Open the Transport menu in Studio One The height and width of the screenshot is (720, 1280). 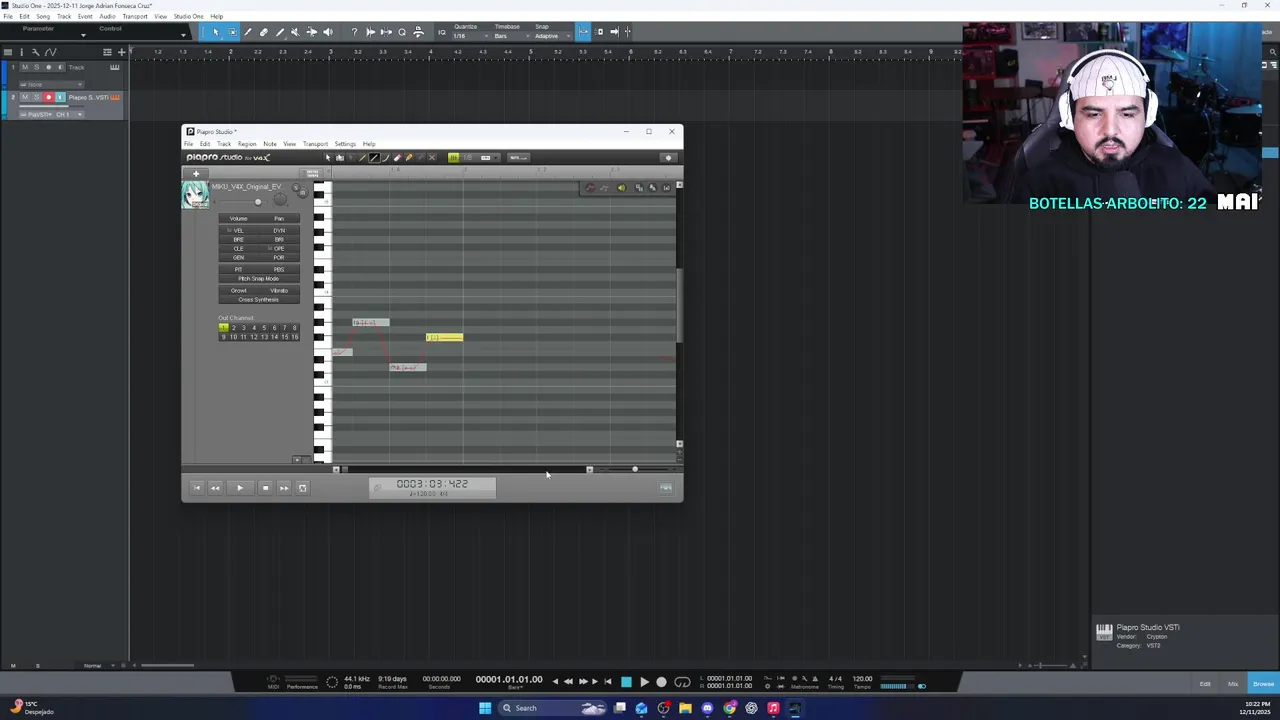tap(135, 17)
